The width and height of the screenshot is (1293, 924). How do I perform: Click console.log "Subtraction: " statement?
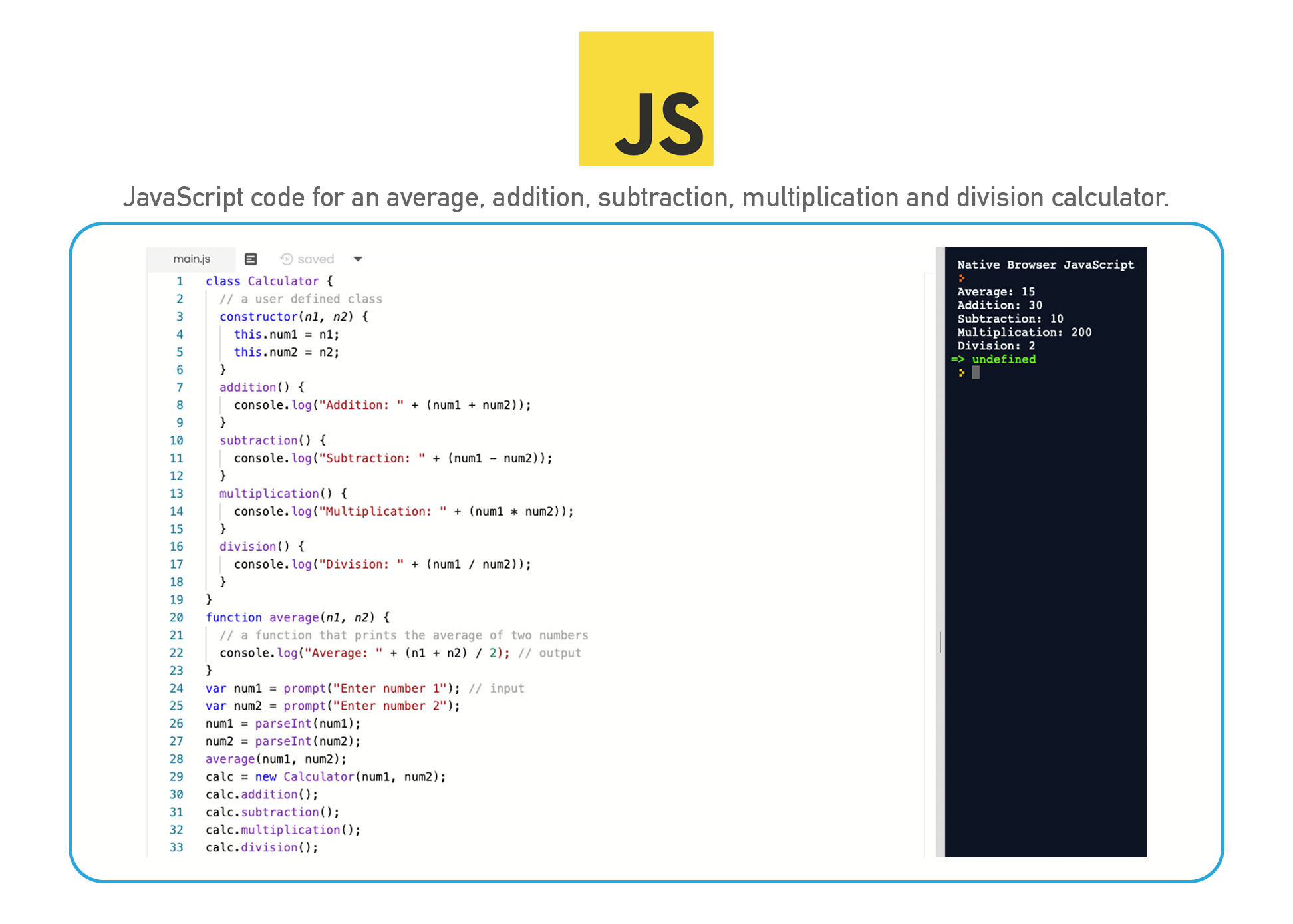(x=393, y=458)
